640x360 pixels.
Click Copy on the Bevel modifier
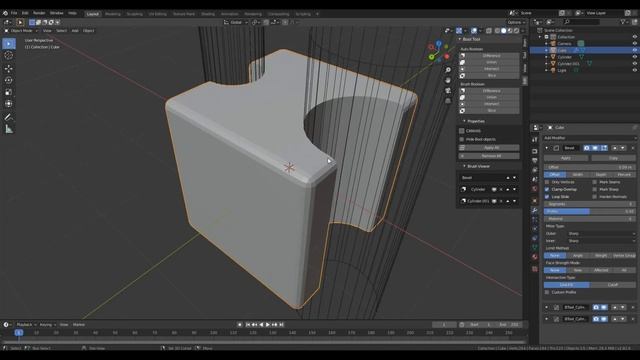tap(613, 158)
